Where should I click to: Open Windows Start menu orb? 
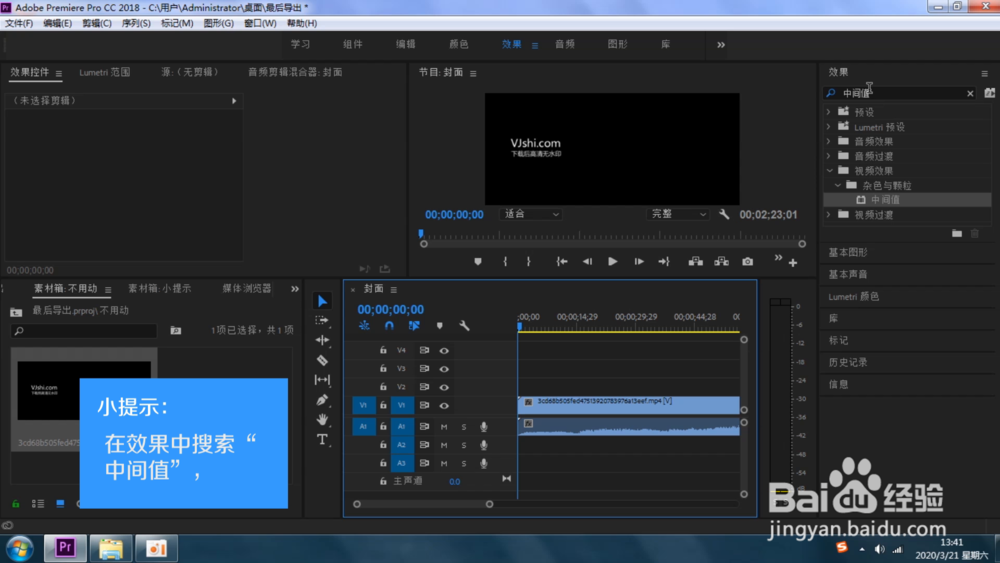pyautogui.click(x=20, y=548)
